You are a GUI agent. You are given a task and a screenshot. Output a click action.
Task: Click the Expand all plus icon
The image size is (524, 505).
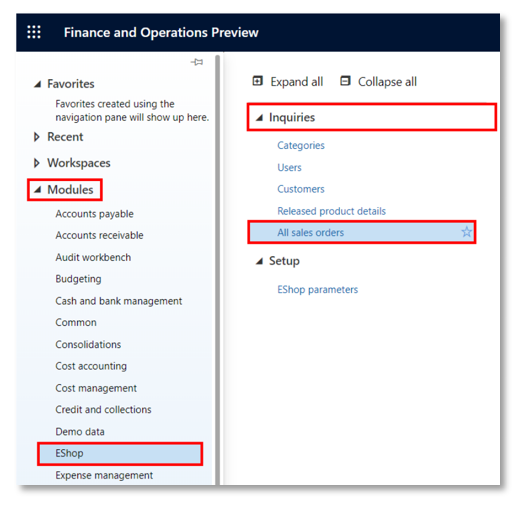pos(257,81)
